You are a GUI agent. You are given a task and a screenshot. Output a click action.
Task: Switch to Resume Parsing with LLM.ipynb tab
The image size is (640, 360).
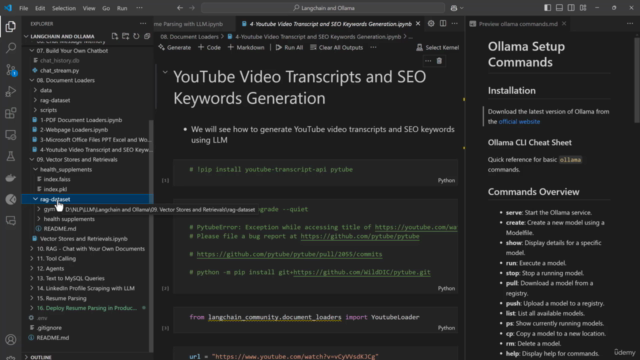point(189,24)
